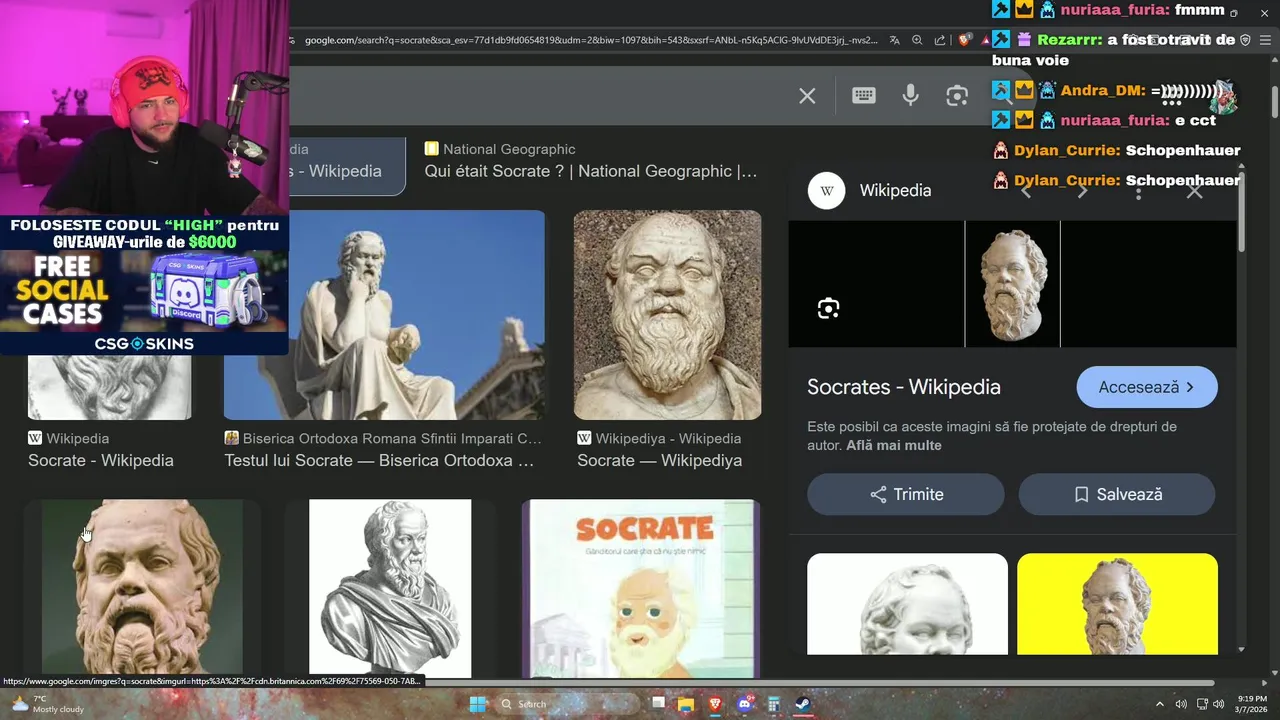Open Task View on taskbar
This screenshot has width=1280, height=720.
[657, 704]
